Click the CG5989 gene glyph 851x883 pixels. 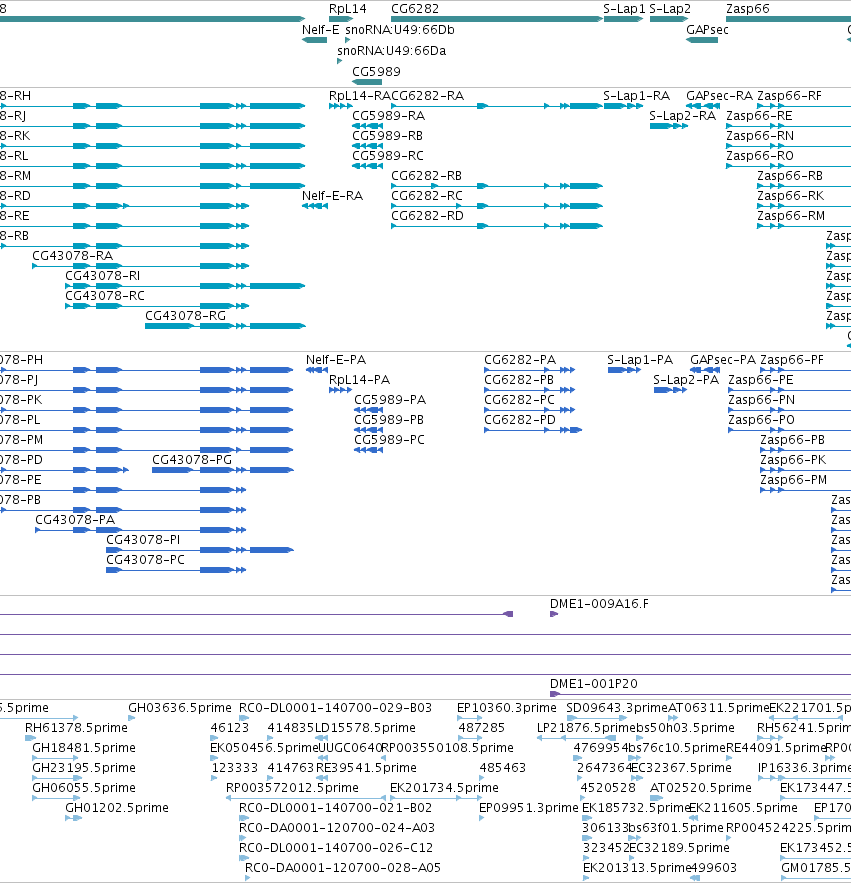[367, 82]
